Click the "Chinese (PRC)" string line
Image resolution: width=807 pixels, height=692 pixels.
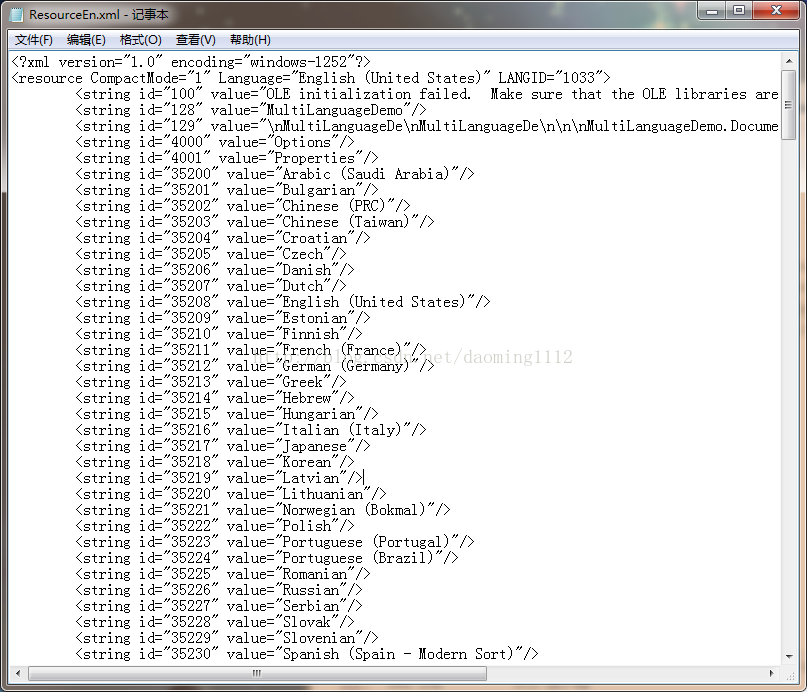[242, 206]
